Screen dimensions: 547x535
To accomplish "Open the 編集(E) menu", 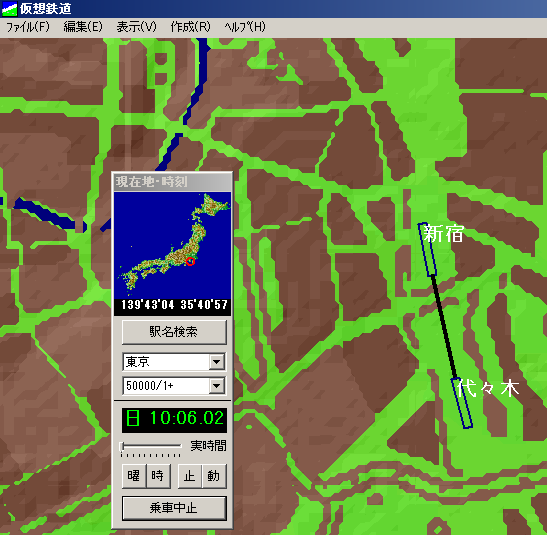I will [83, 27].
